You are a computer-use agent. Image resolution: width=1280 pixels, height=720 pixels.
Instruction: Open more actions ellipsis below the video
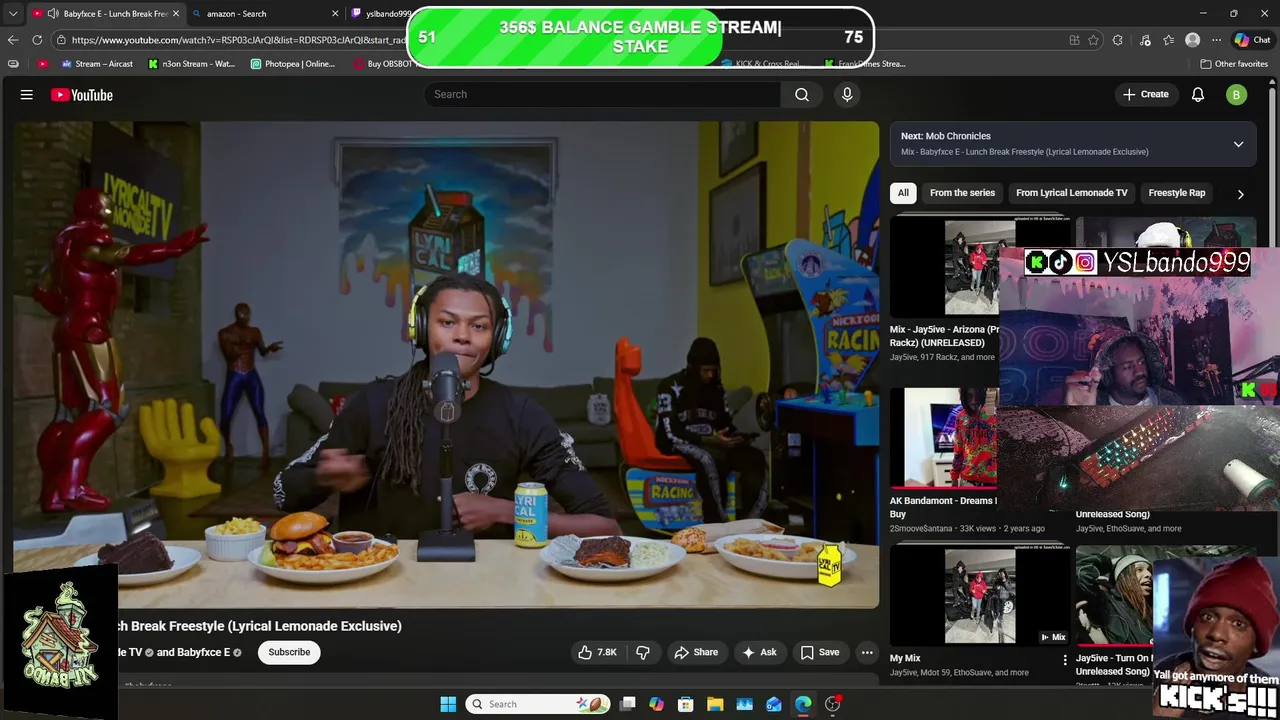pyautogui.click(x=867, y=652)
